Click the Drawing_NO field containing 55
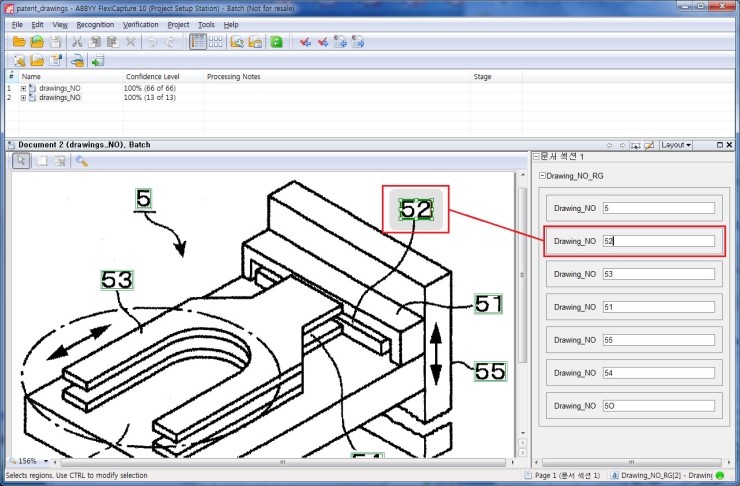 coord(658,340)
